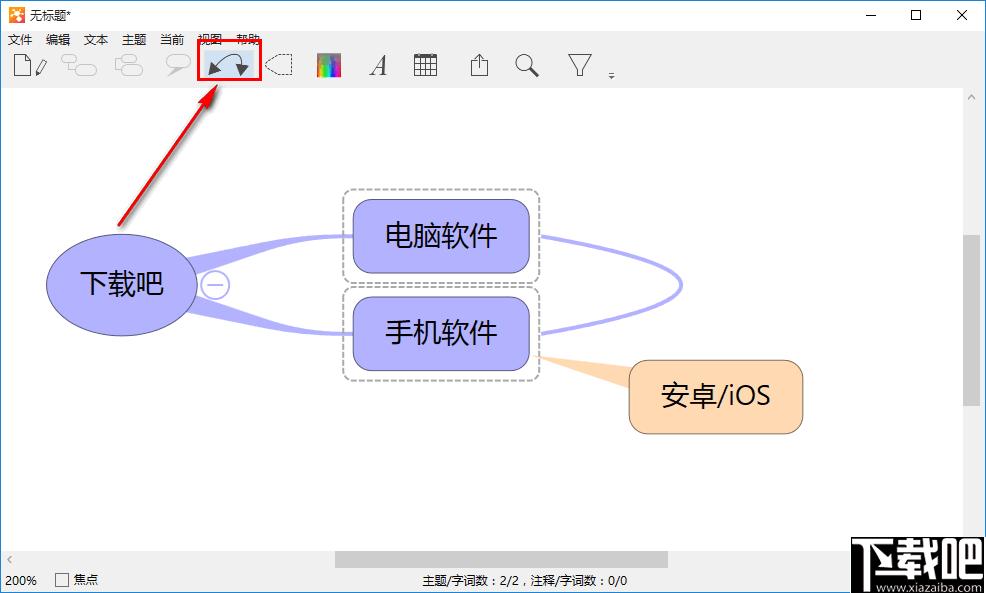Open the 文件 menu
Screen dimensions: 986x593
click(20, 40)
